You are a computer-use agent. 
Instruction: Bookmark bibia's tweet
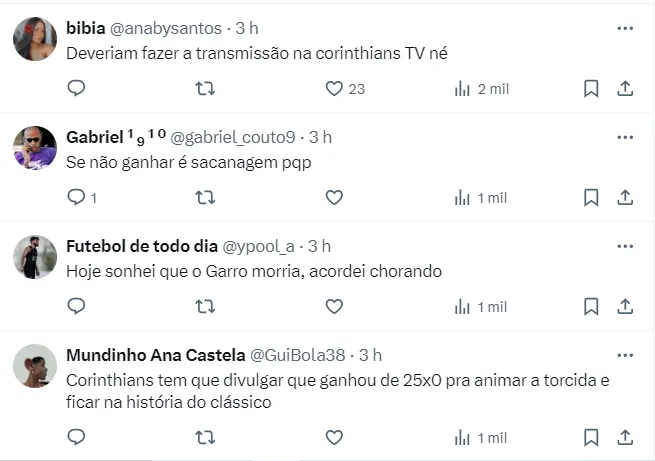(591, 89)
